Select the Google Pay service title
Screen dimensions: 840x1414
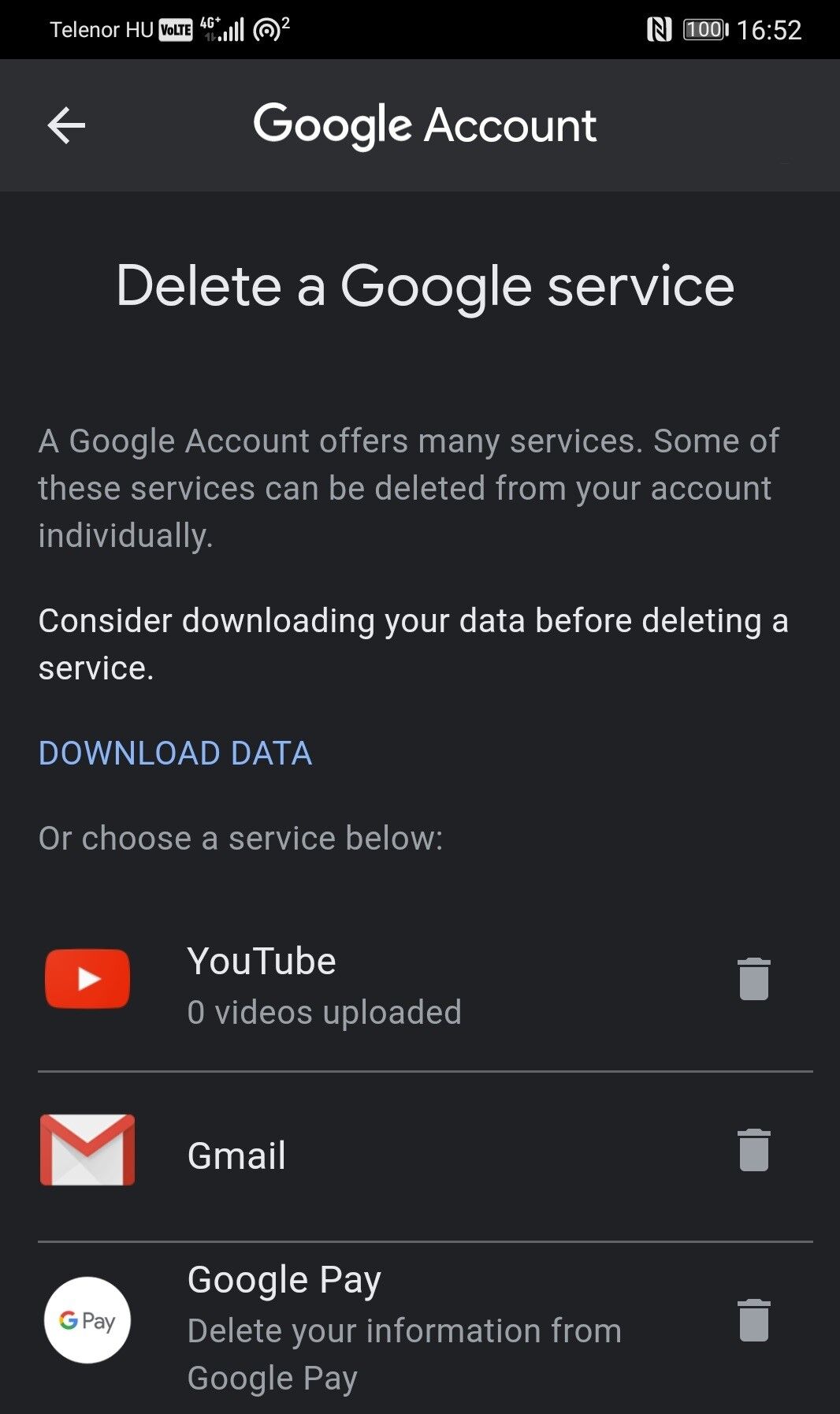point(284,1281)
